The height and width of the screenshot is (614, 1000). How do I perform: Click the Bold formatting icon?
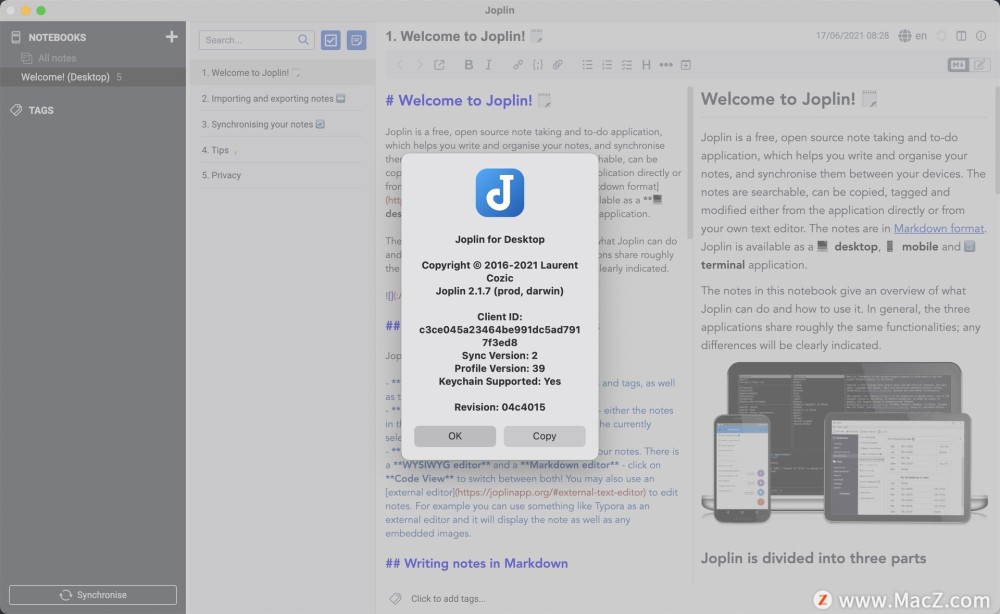(468, 65)
